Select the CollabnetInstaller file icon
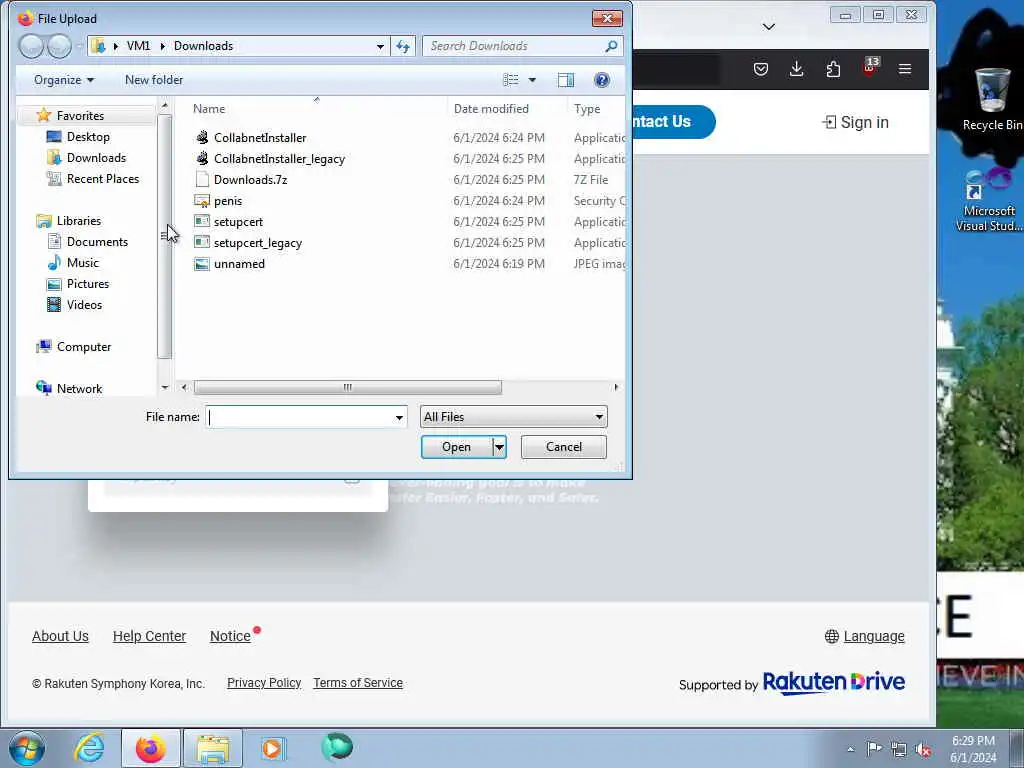Screen dimensions: 1024x768 (202, 137)
